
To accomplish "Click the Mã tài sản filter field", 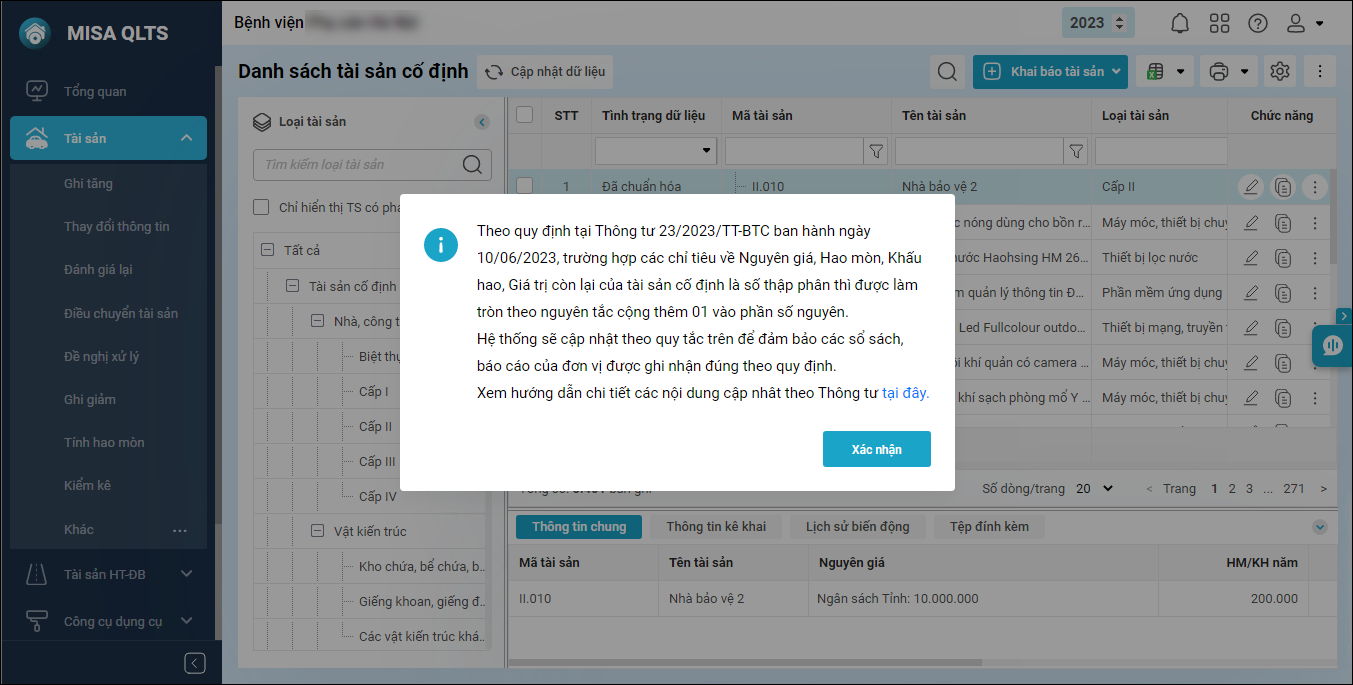I will pyautogui.click(x=794, y=151).
